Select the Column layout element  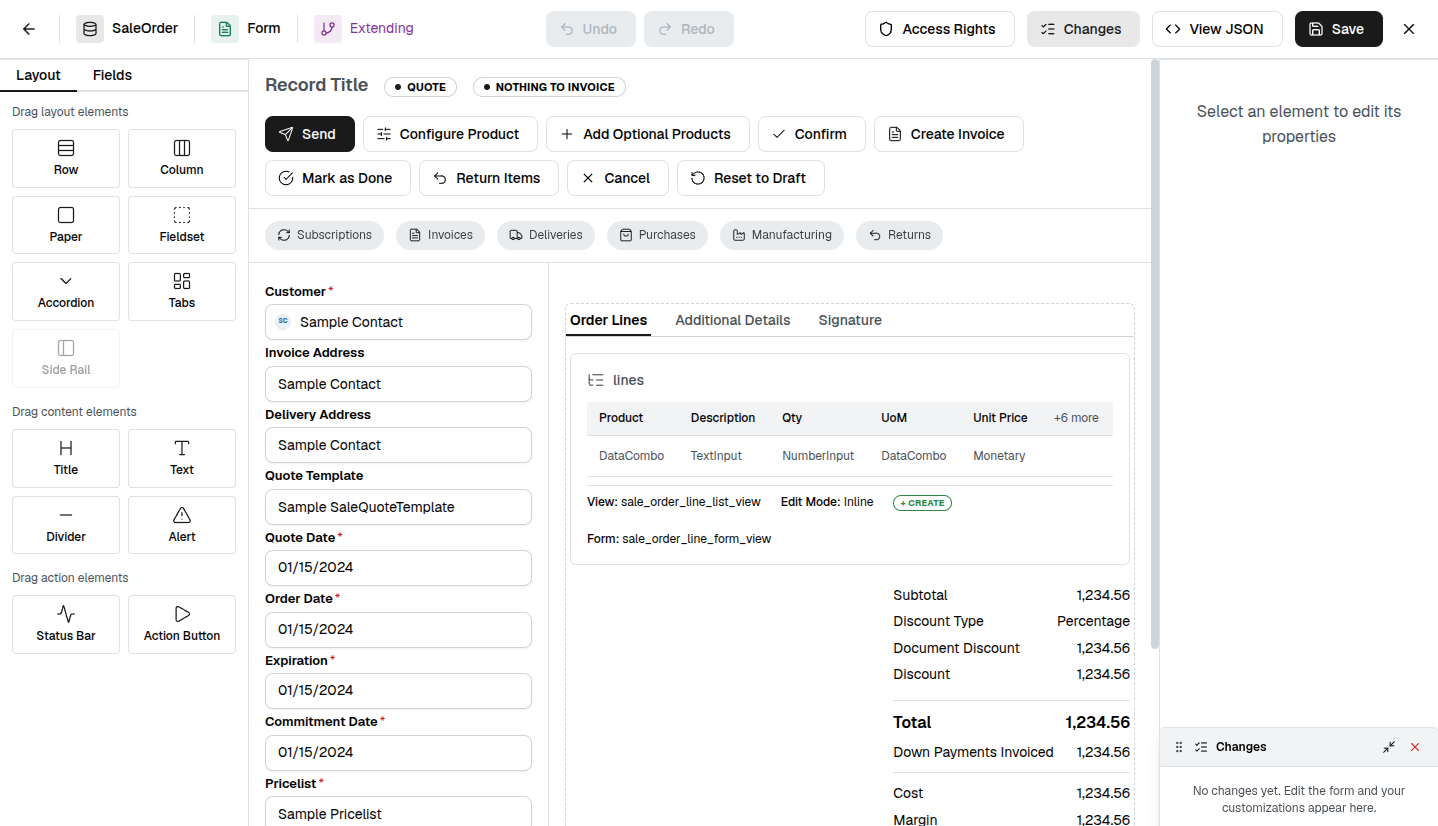182,158
